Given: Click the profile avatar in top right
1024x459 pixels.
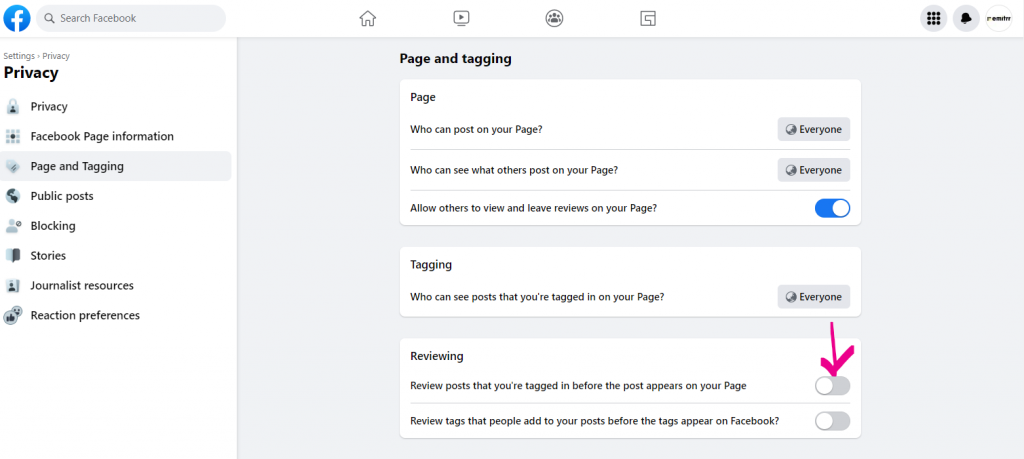Looking at the screenshot, I should [999, 18].
